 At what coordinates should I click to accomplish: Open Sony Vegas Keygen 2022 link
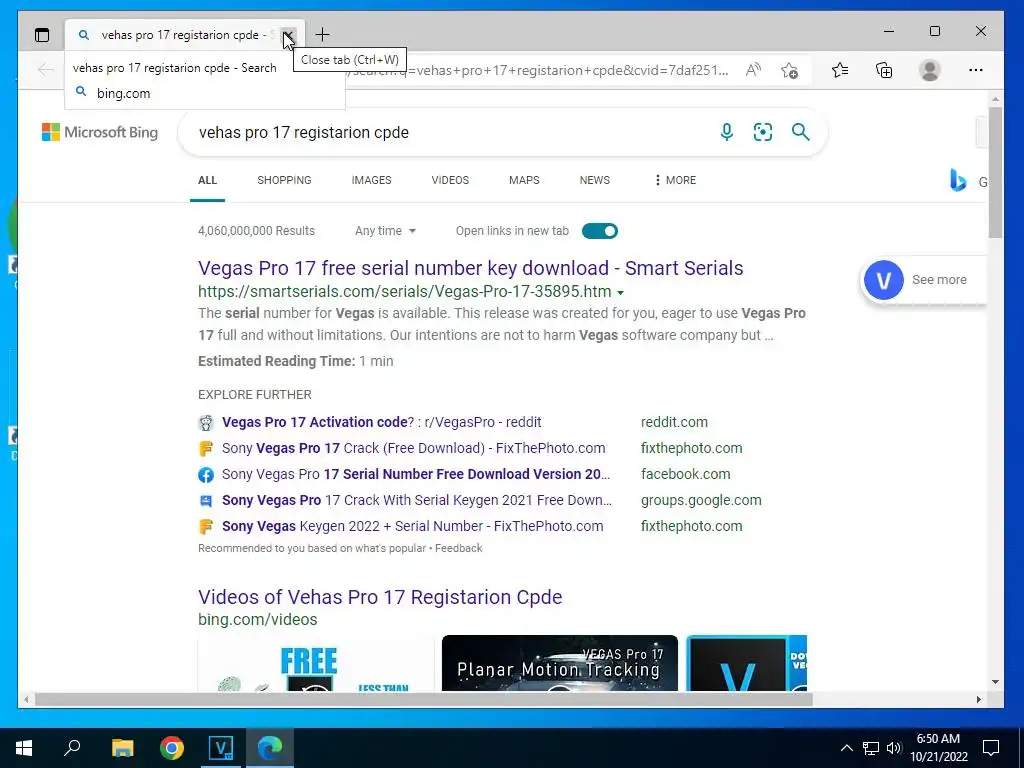tap(413, 527)
